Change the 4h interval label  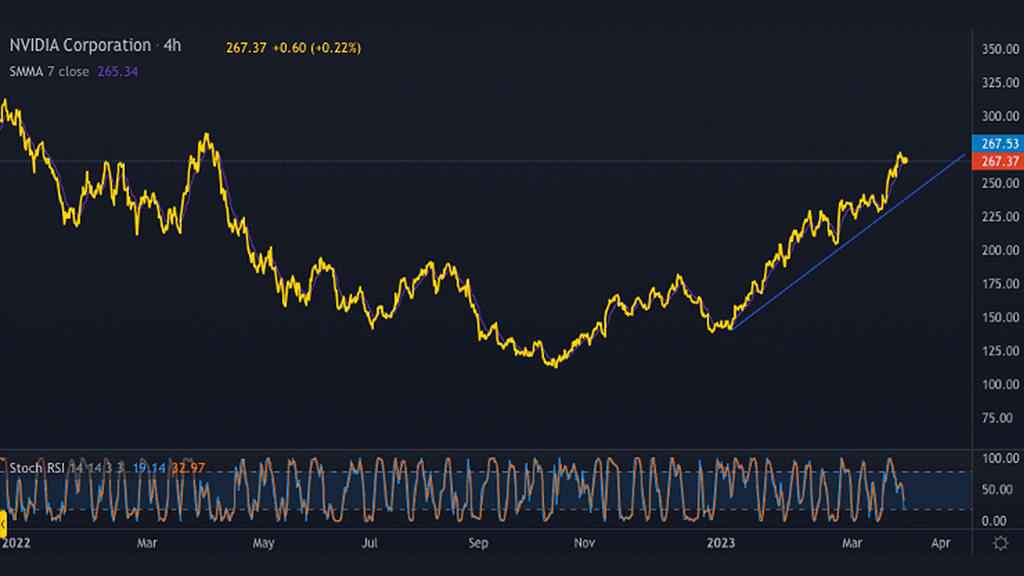coord(172,45)
